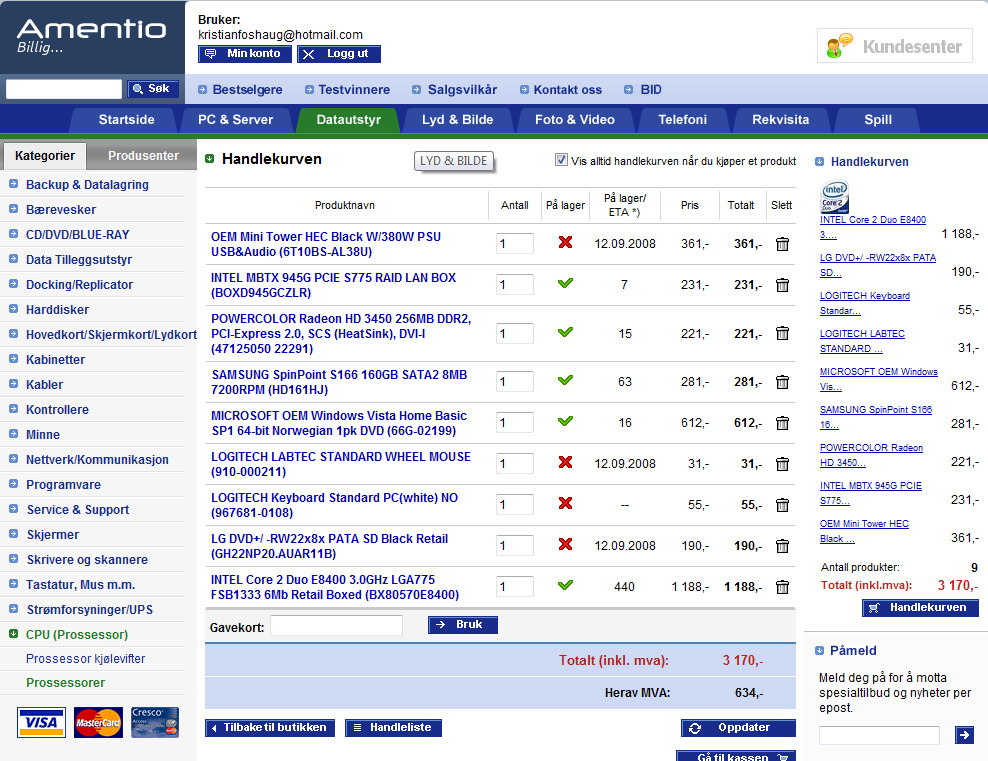988x761 pixels.
Task: Click the icon next to Handlekurven sidebar heading
Action: coord(819,161)
